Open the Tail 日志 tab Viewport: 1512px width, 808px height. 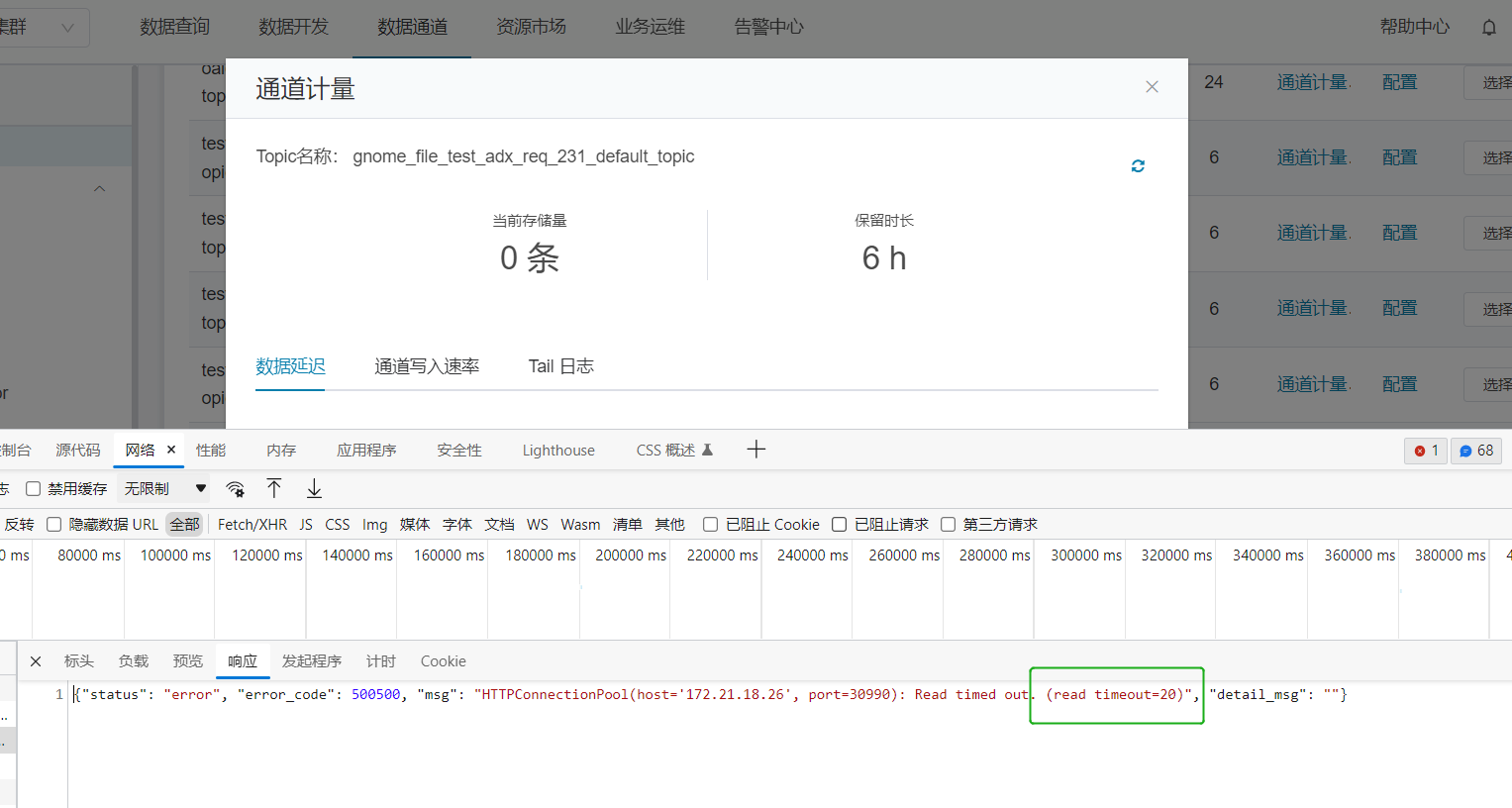click(x=560, y=366)
